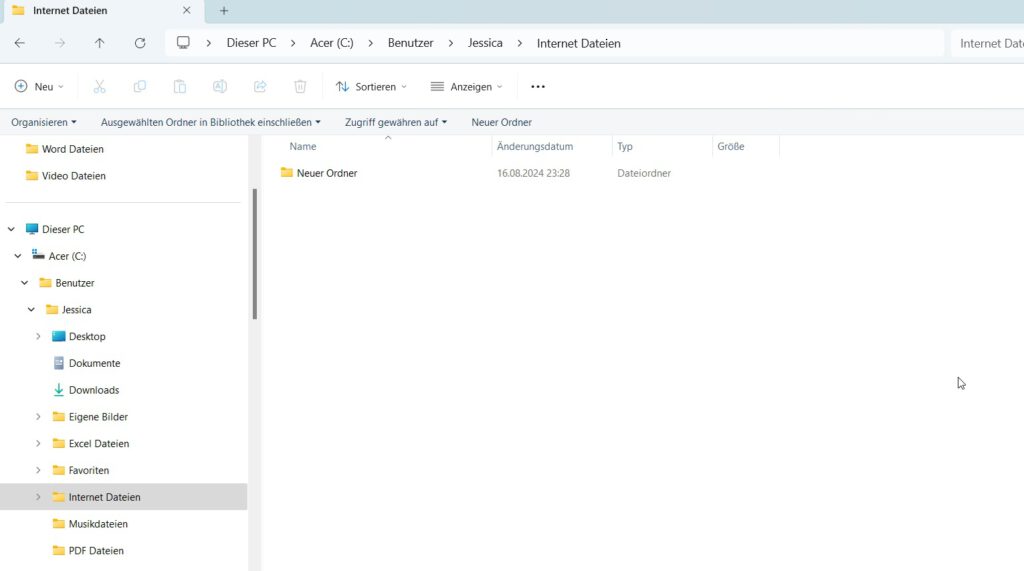This screenshot has height=571, width=1024.
Task: Select Dieser PC in the tree
Action: [63, 229]
